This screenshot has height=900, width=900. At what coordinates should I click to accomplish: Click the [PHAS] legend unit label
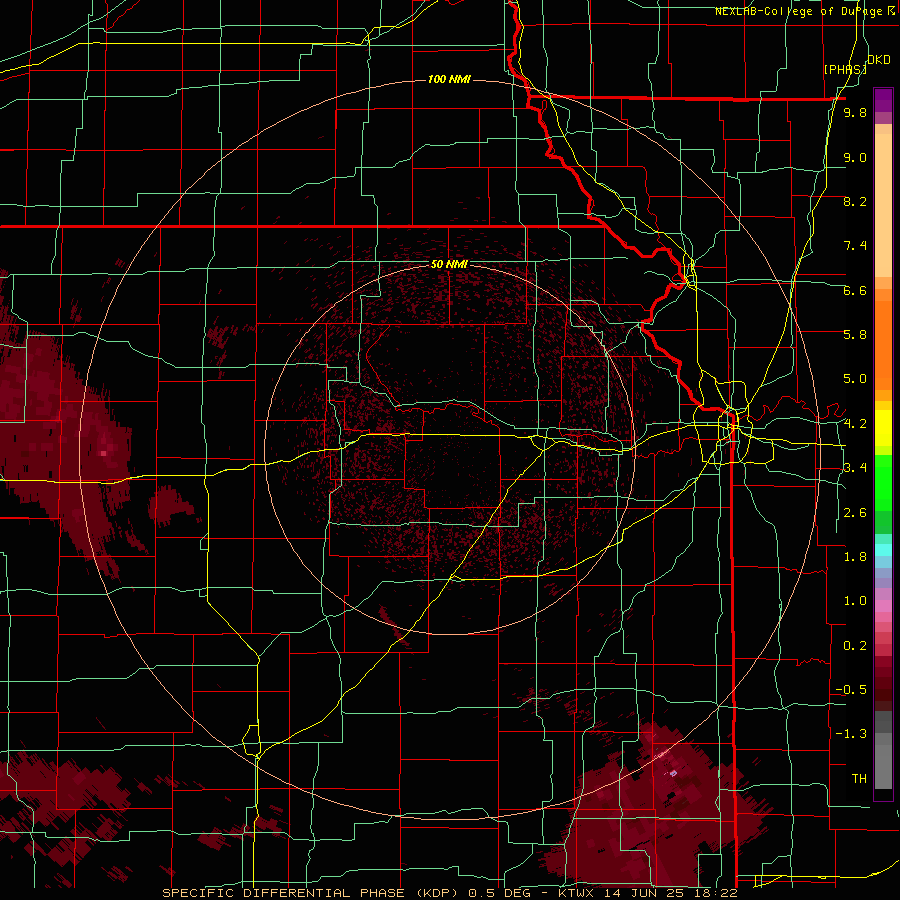click(845, 69)
